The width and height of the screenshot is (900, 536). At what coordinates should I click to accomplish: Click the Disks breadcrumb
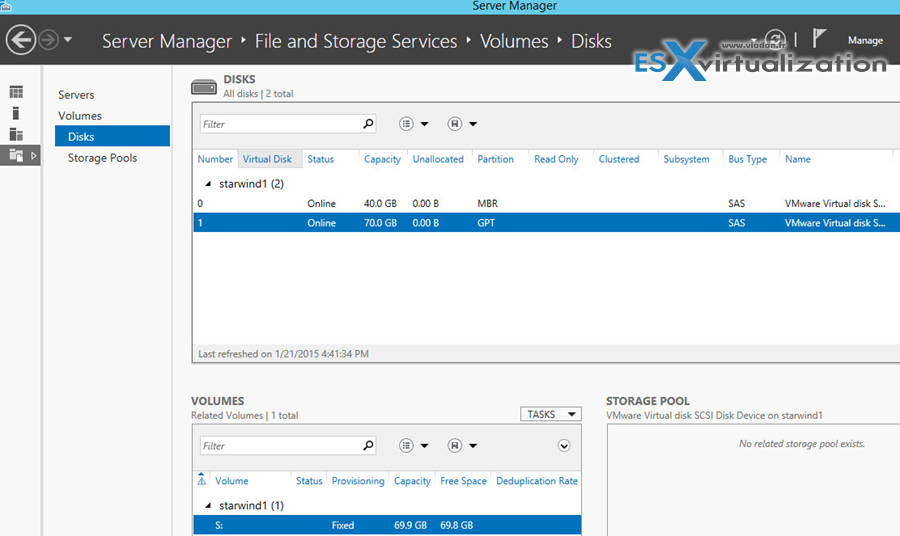591,41
